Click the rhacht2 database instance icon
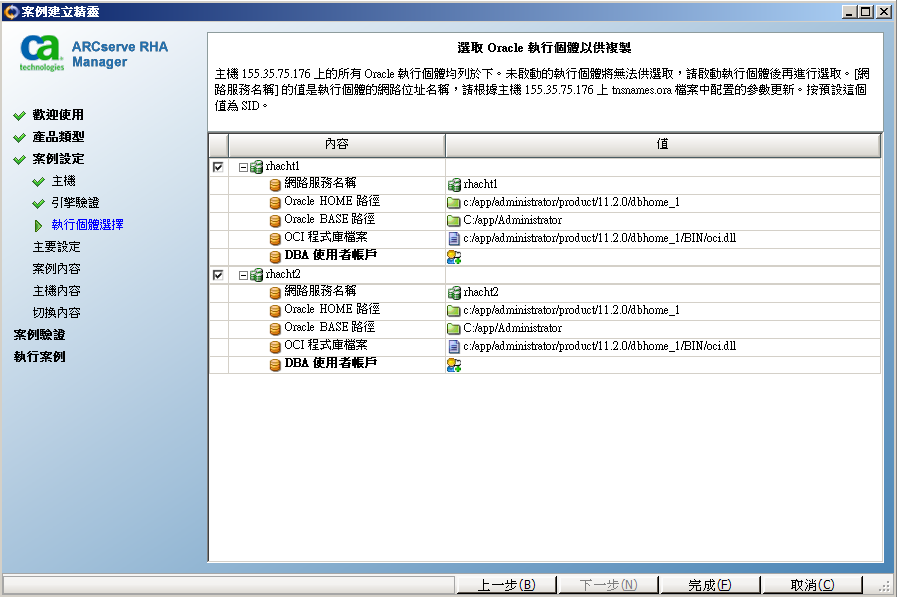Screen dimensions: 897x597 tap(257, 275)
